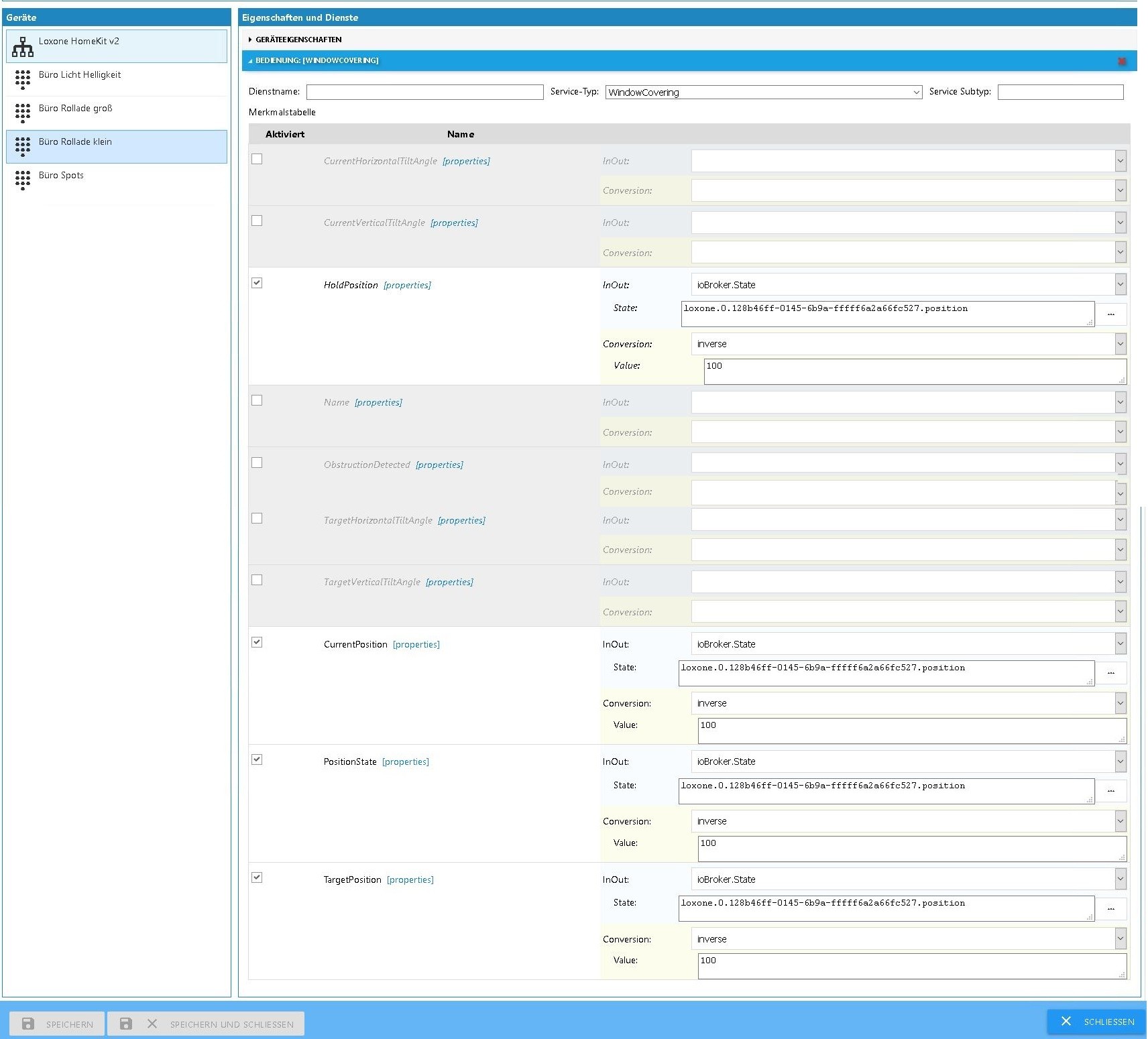The width and height of the screenshot is (1148, 1039).
Task: Click Speichern to save
Action: tap(57, 1024)
